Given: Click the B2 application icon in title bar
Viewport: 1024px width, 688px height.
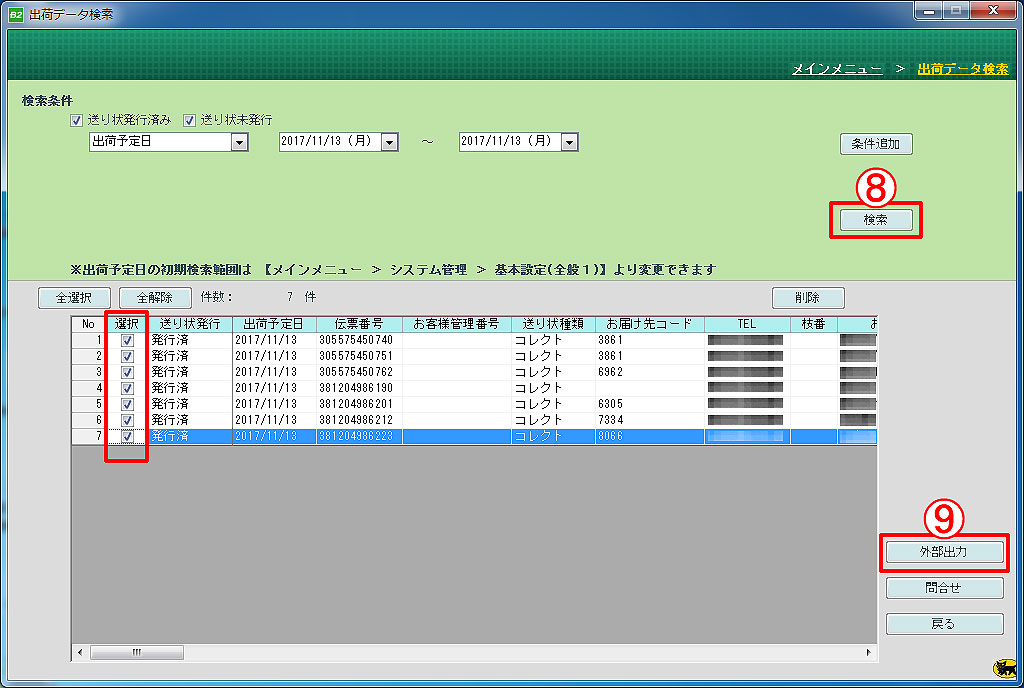Looking at the screenshot, I should (16, 14).
